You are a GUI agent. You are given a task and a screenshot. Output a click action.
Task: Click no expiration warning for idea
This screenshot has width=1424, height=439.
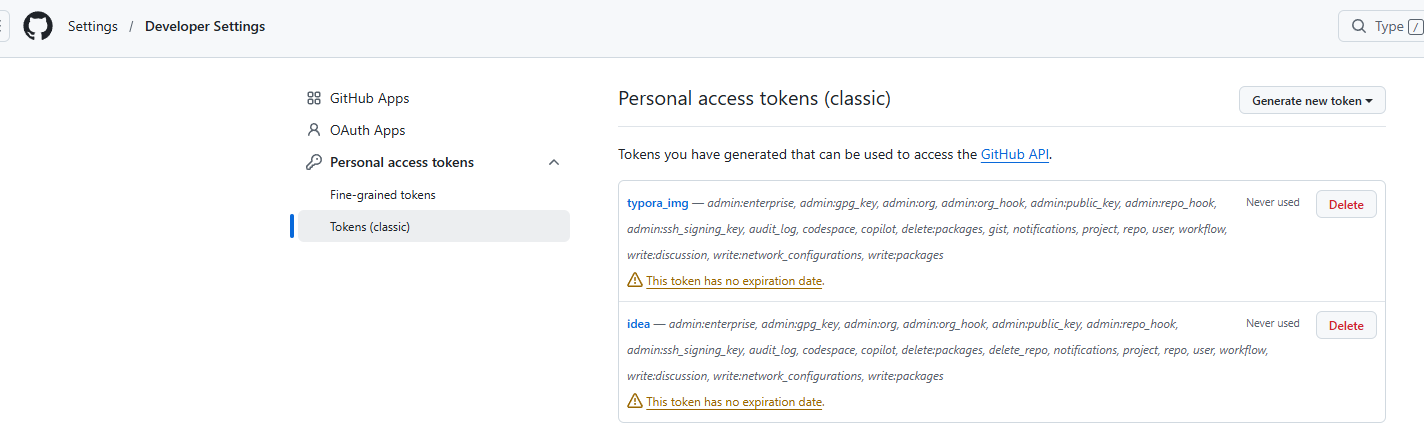[x=735, y=402]
